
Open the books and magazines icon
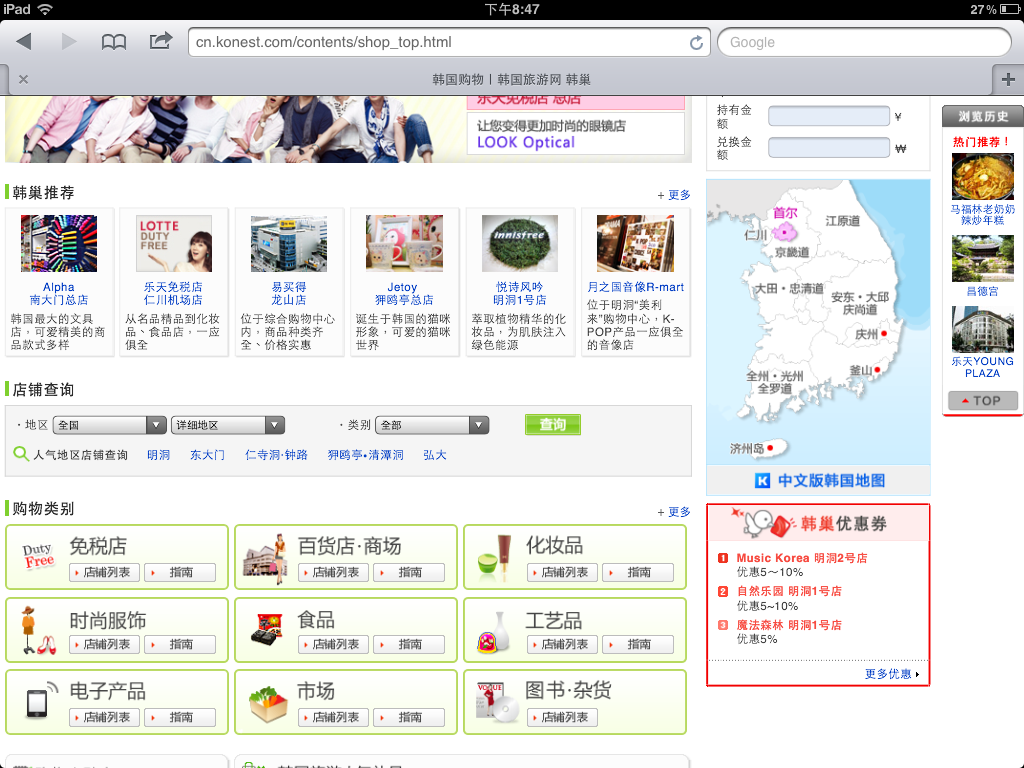(x=496, y=701)
